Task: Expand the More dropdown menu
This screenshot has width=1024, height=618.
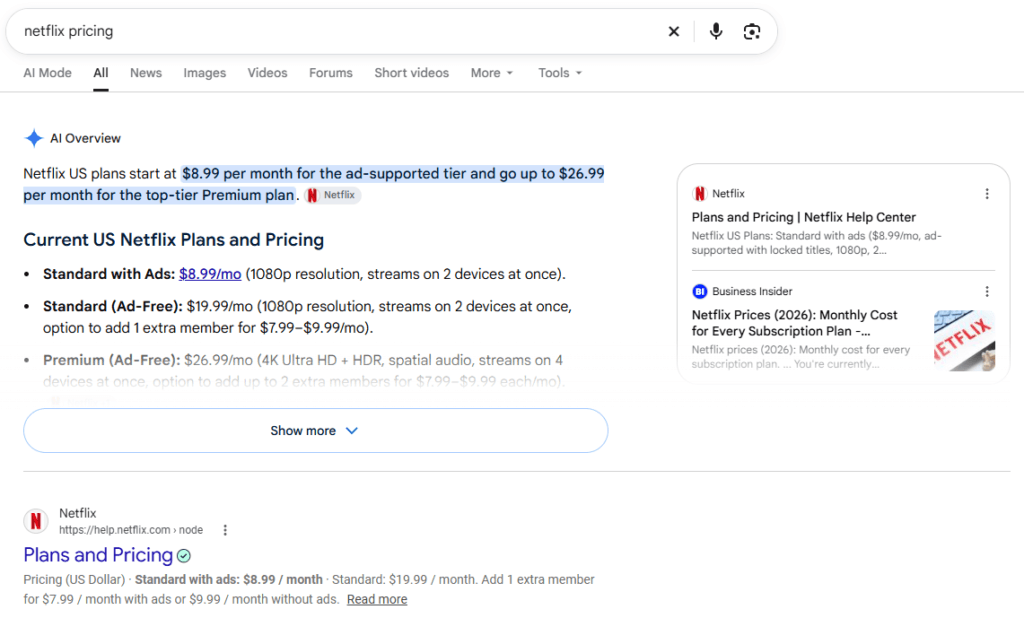Action: (x=492, y=73)
